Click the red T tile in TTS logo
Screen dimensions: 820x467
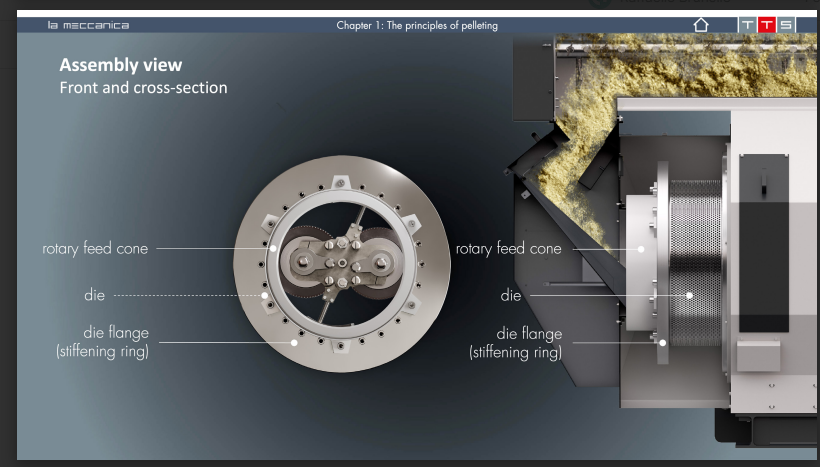(767, 25)
